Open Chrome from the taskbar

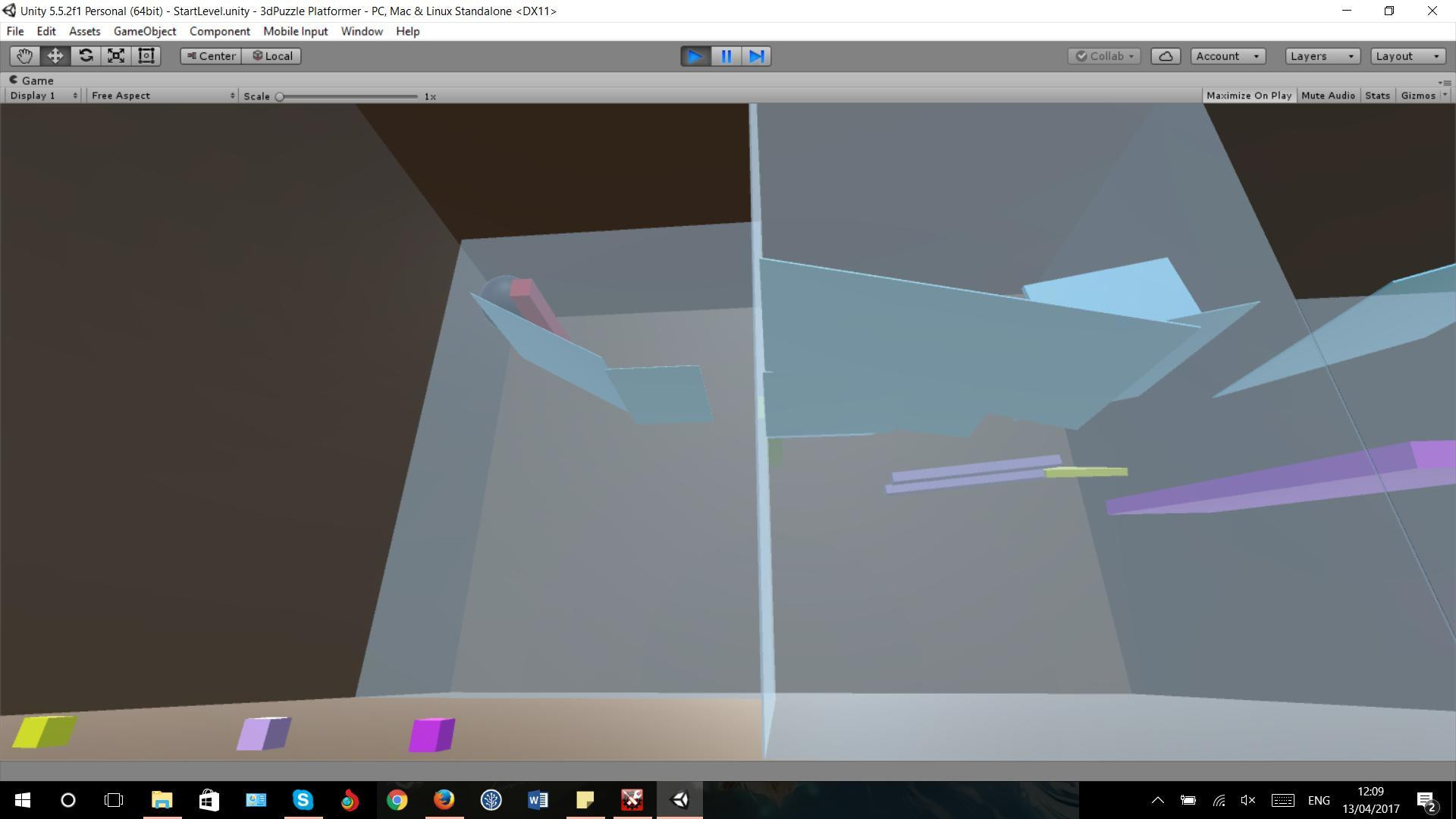[x=397, y=800]
